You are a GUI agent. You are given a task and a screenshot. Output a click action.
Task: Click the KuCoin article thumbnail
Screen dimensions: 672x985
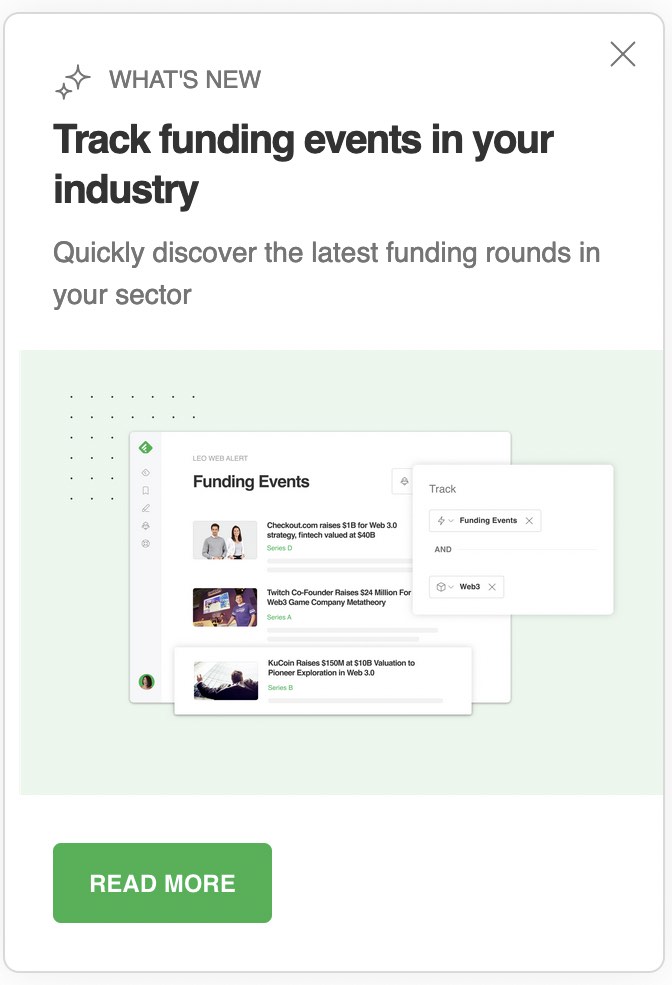[225, 679]
